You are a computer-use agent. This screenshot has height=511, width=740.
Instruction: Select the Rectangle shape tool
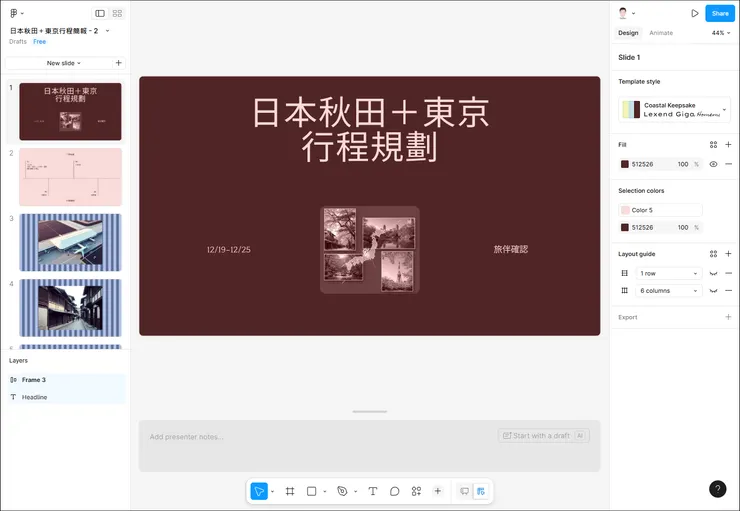311,491
